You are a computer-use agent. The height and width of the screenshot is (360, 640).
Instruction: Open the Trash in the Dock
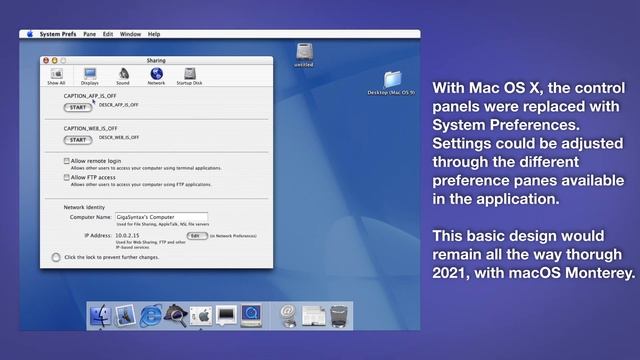pos(339,316)
